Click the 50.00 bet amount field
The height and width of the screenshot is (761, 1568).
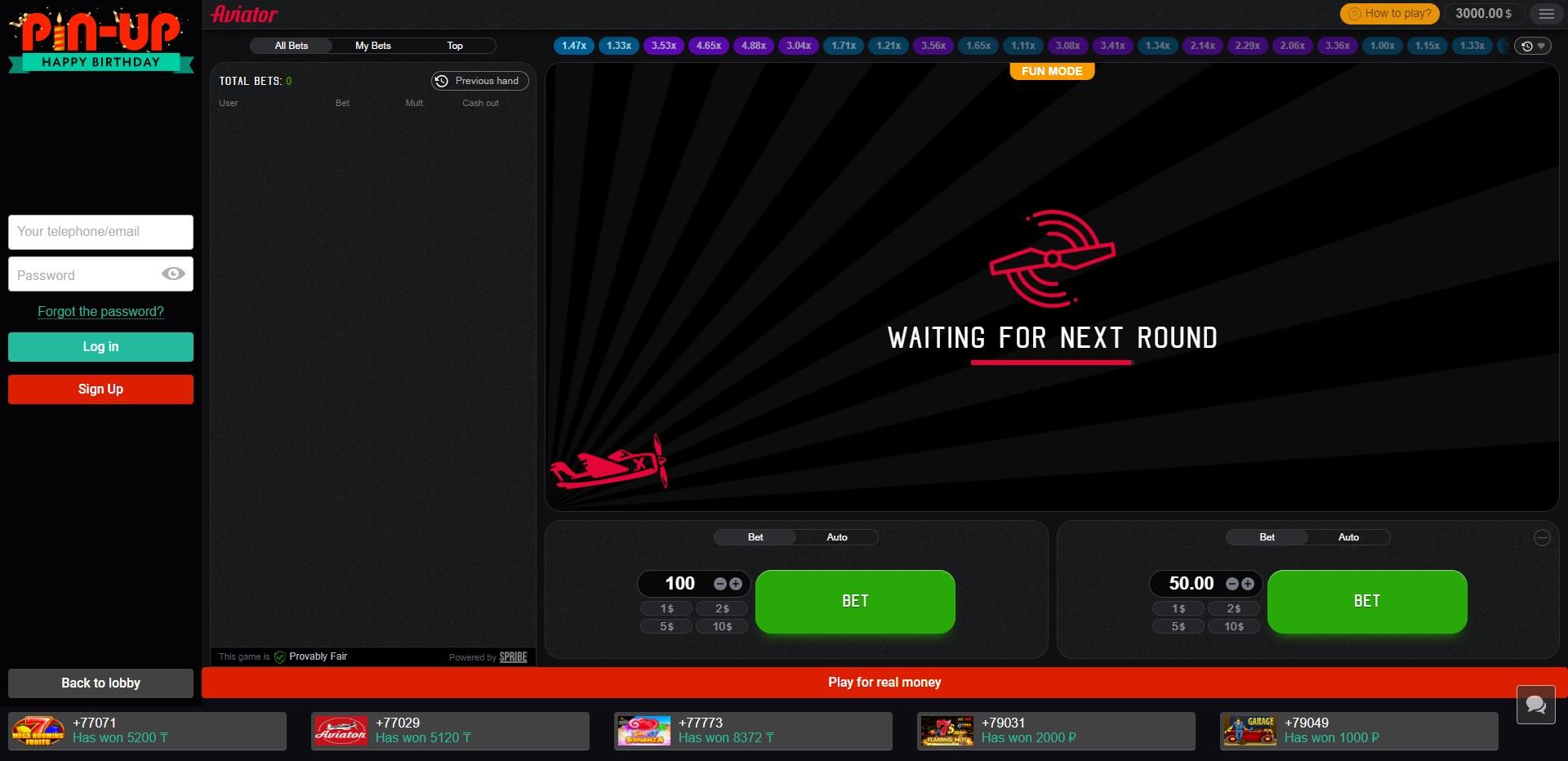pos(1191,584)
